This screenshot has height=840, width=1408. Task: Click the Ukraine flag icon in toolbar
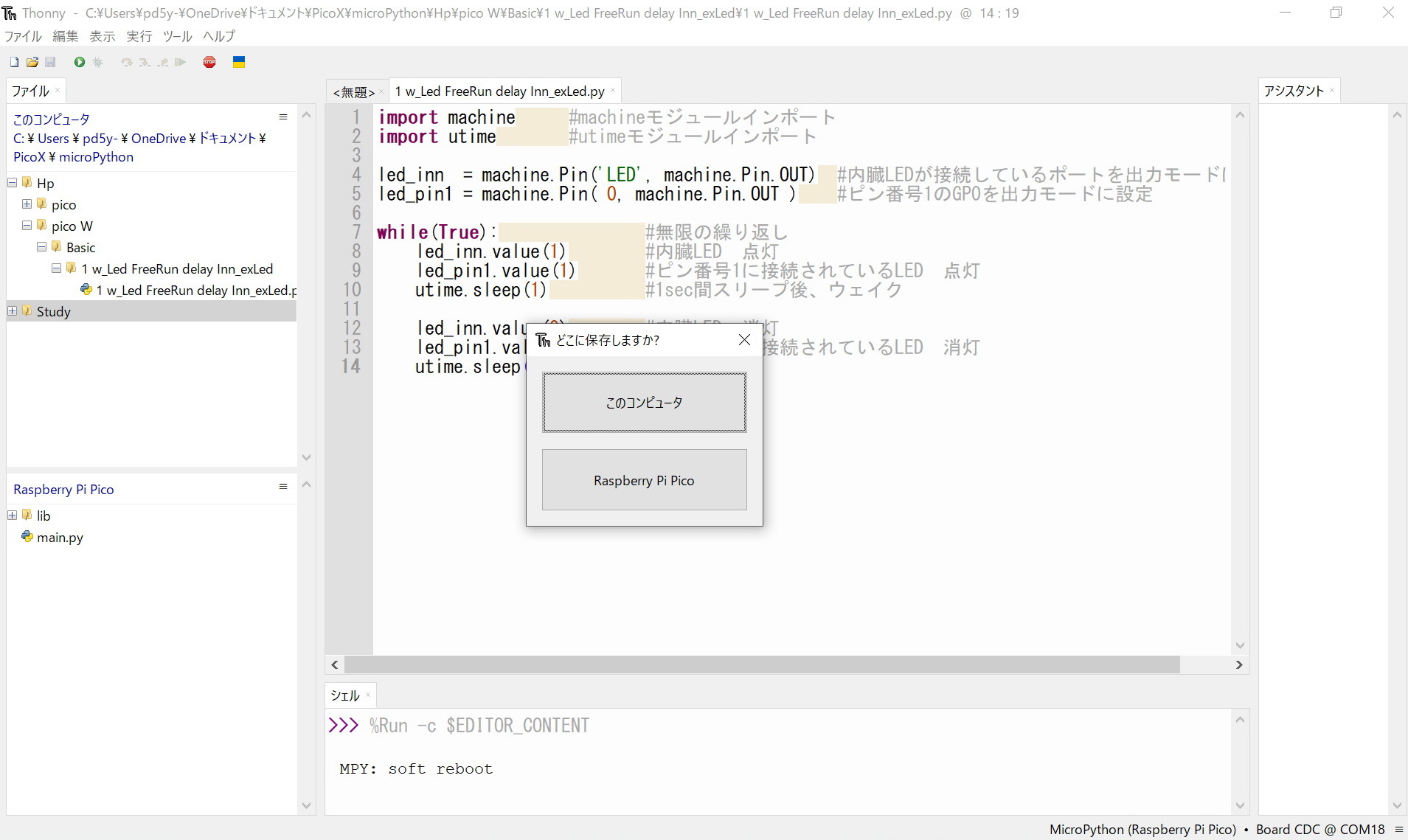239,63
